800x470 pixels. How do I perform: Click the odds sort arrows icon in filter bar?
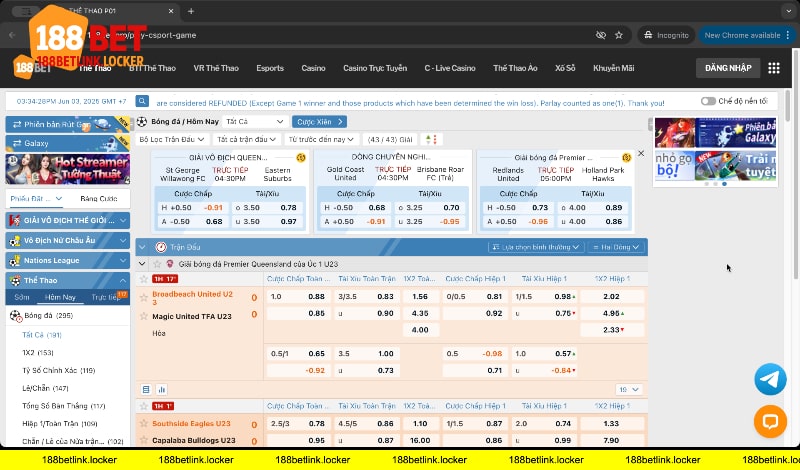point(431,139)
